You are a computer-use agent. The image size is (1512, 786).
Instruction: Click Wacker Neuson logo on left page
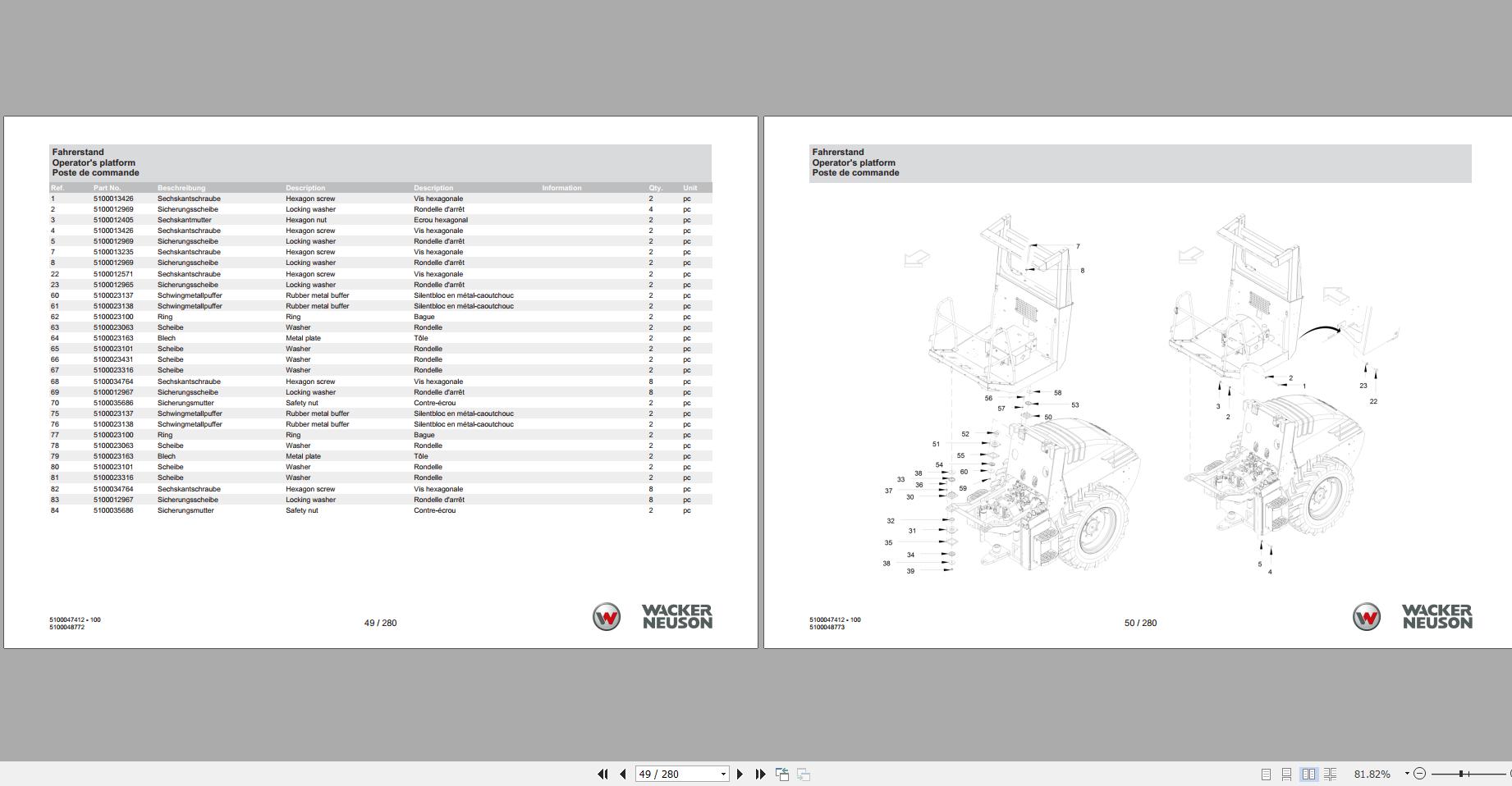tap(653, 617)
